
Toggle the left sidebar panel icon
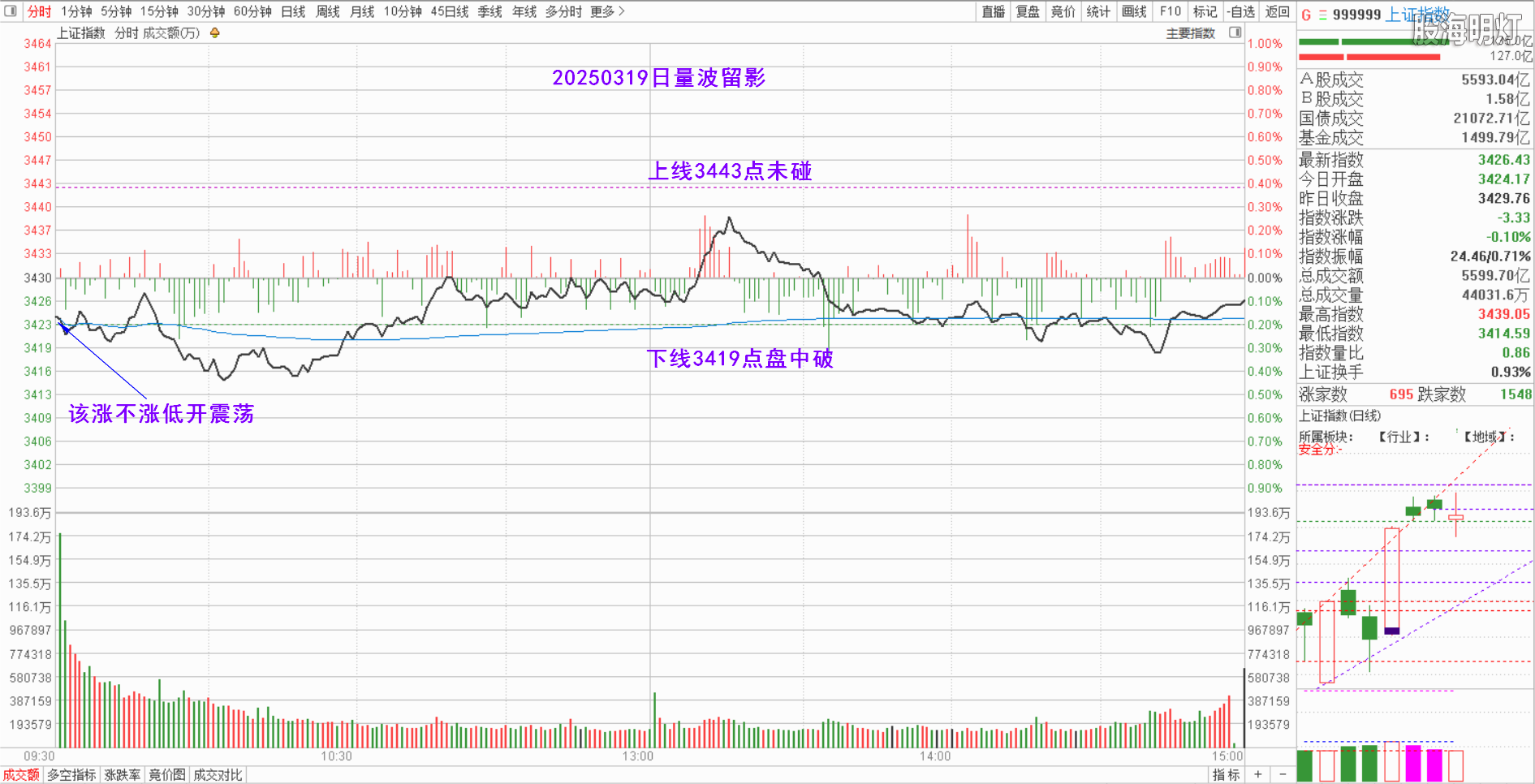[x=11, y=11]
